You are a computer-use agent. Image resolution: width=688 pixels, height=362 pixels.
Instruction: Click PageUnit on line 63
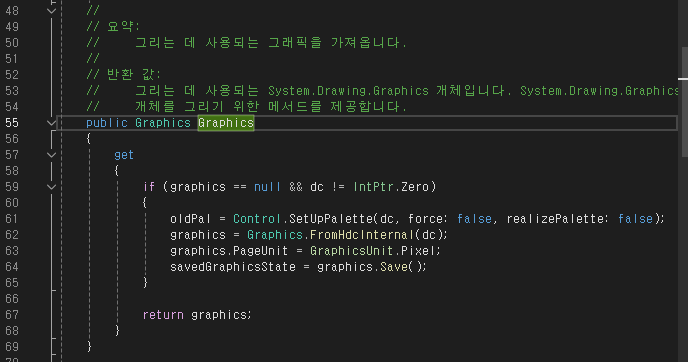tap(260, 251)
